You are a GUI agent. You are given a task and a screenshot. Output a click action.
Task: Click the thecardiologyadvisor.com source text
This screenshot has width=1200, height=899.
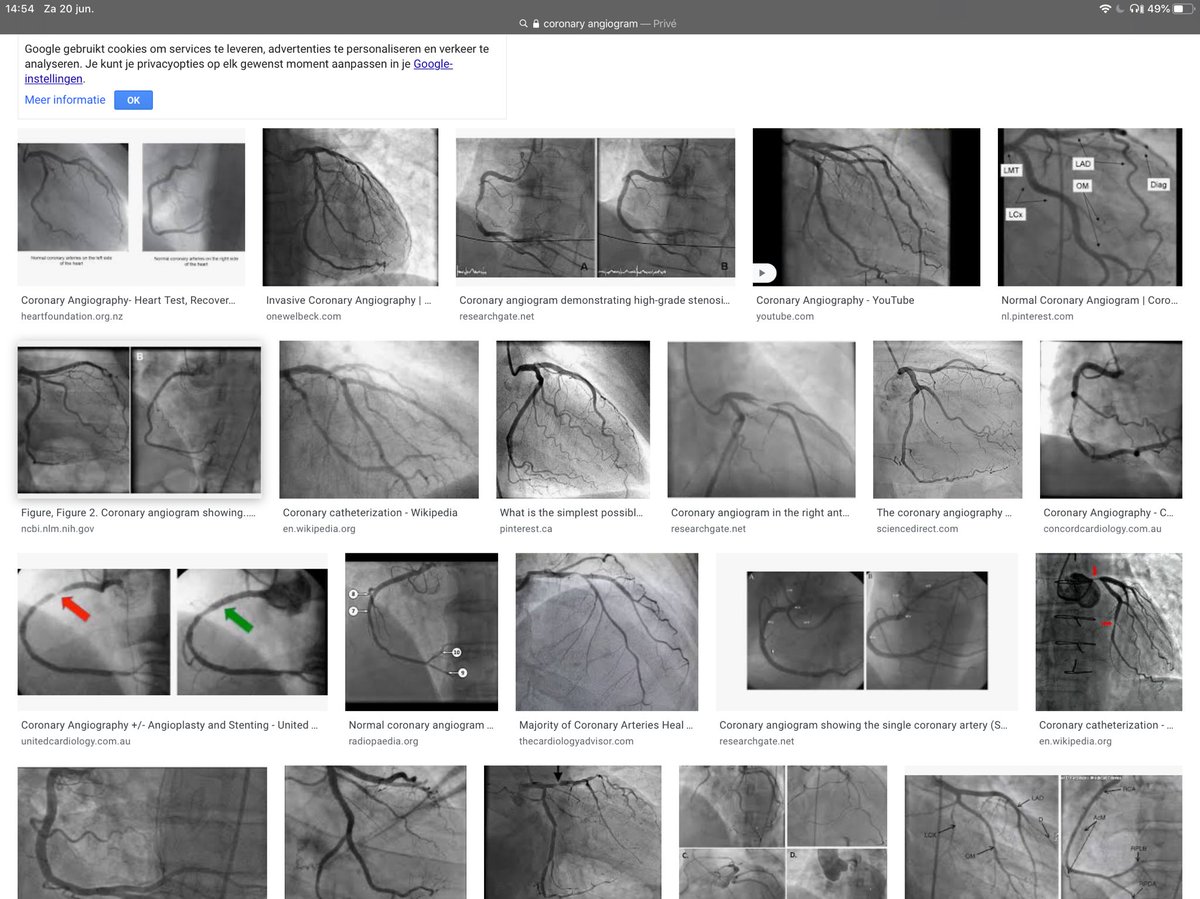click(x=576, y=741)
